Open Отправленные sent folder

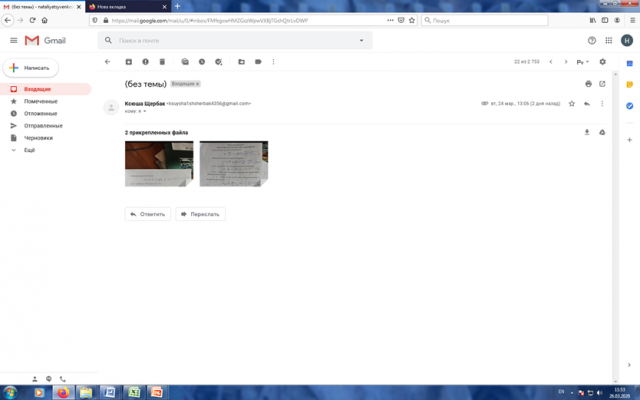[43, 126]
